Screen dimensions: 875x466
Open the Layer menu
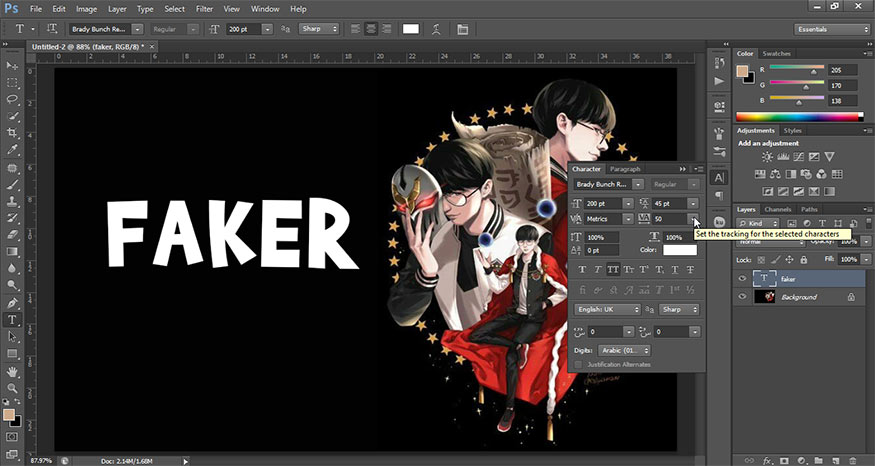point(117,9)
